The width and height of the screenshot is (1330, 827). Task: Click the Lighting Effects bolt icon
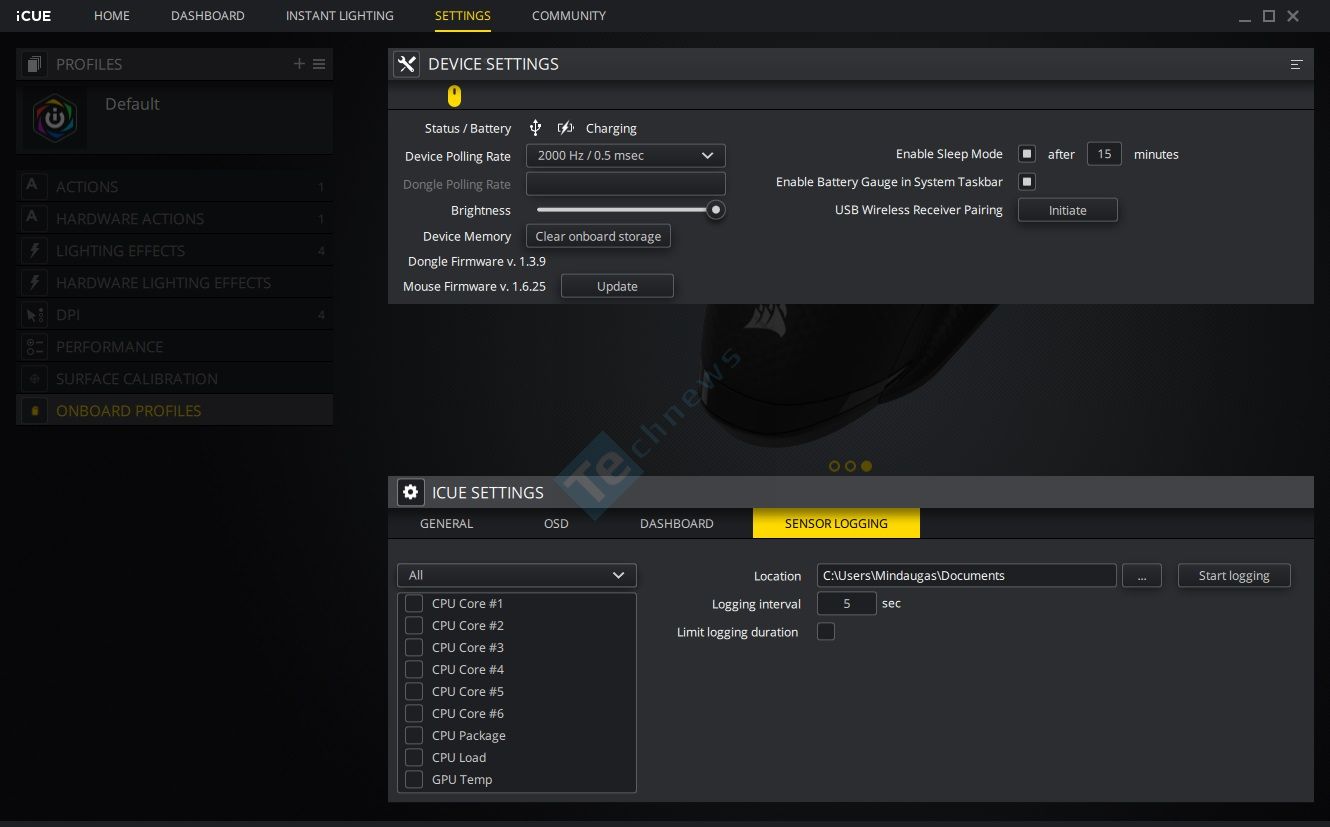[34, 250]
